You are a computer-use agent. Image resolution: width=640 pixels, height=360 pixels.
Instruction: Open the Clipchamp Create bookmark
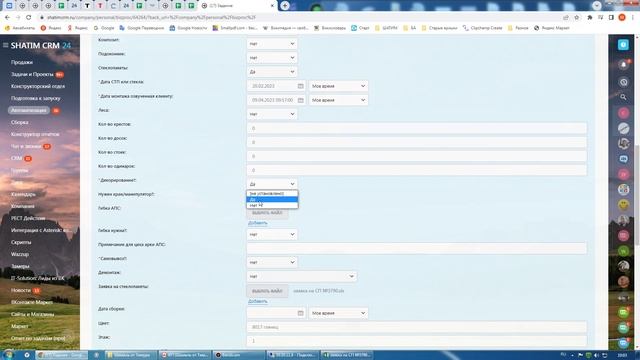(482, 28)
